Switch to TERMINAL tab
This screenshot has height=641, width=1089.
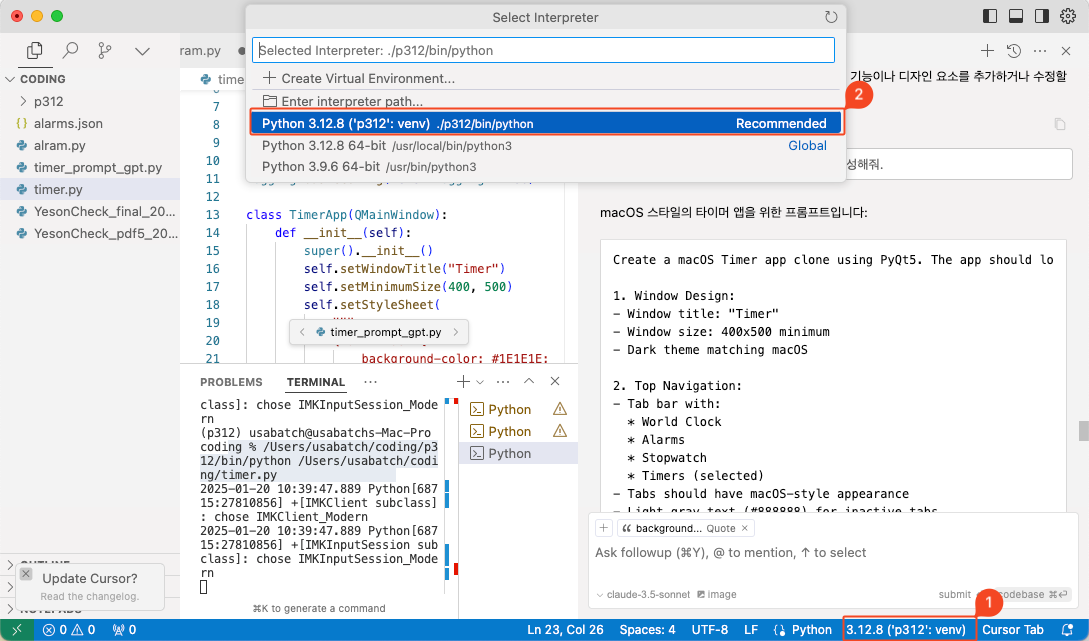[316, 382]
